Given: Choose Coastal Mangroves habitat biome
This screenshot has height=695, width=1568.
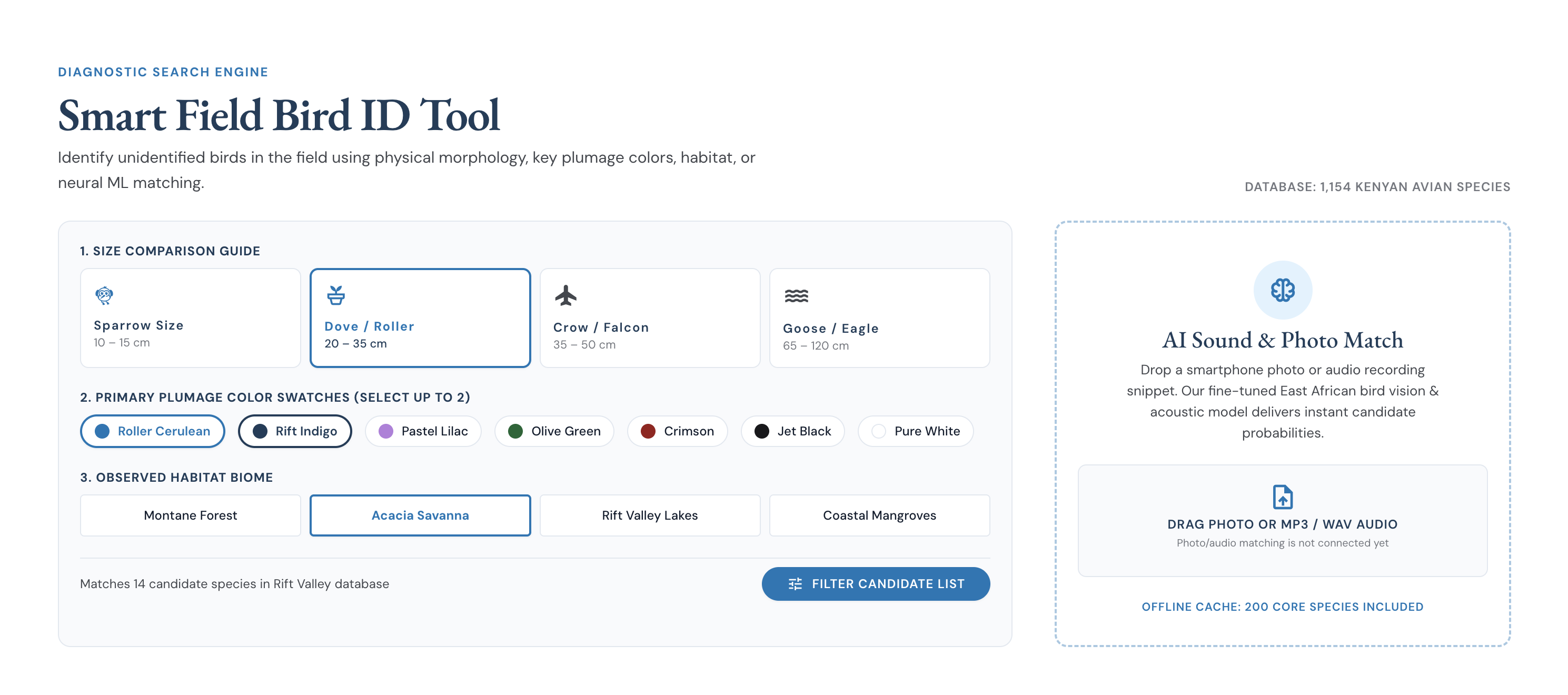Looking at the screenshot, I should 879,515.
